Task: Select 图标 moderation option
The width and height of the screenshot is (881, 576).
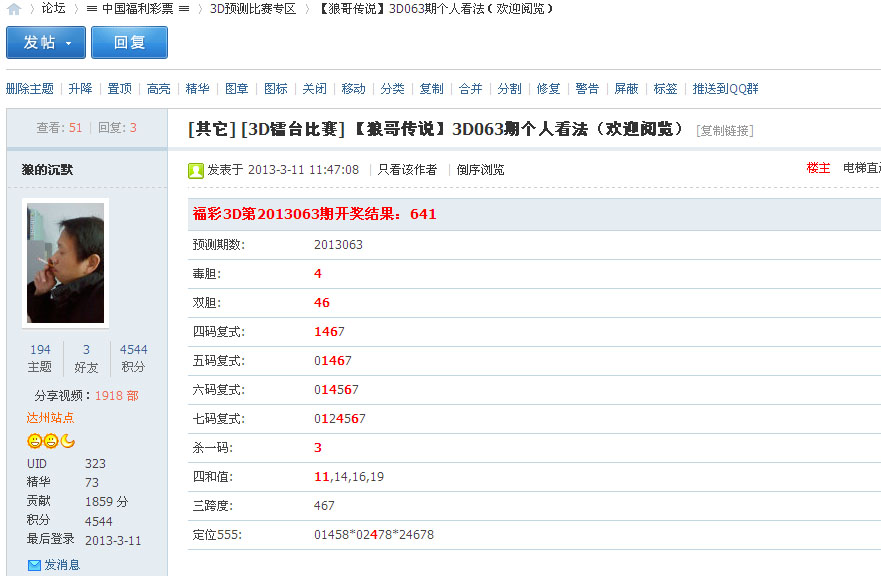Action: [275, 88]
